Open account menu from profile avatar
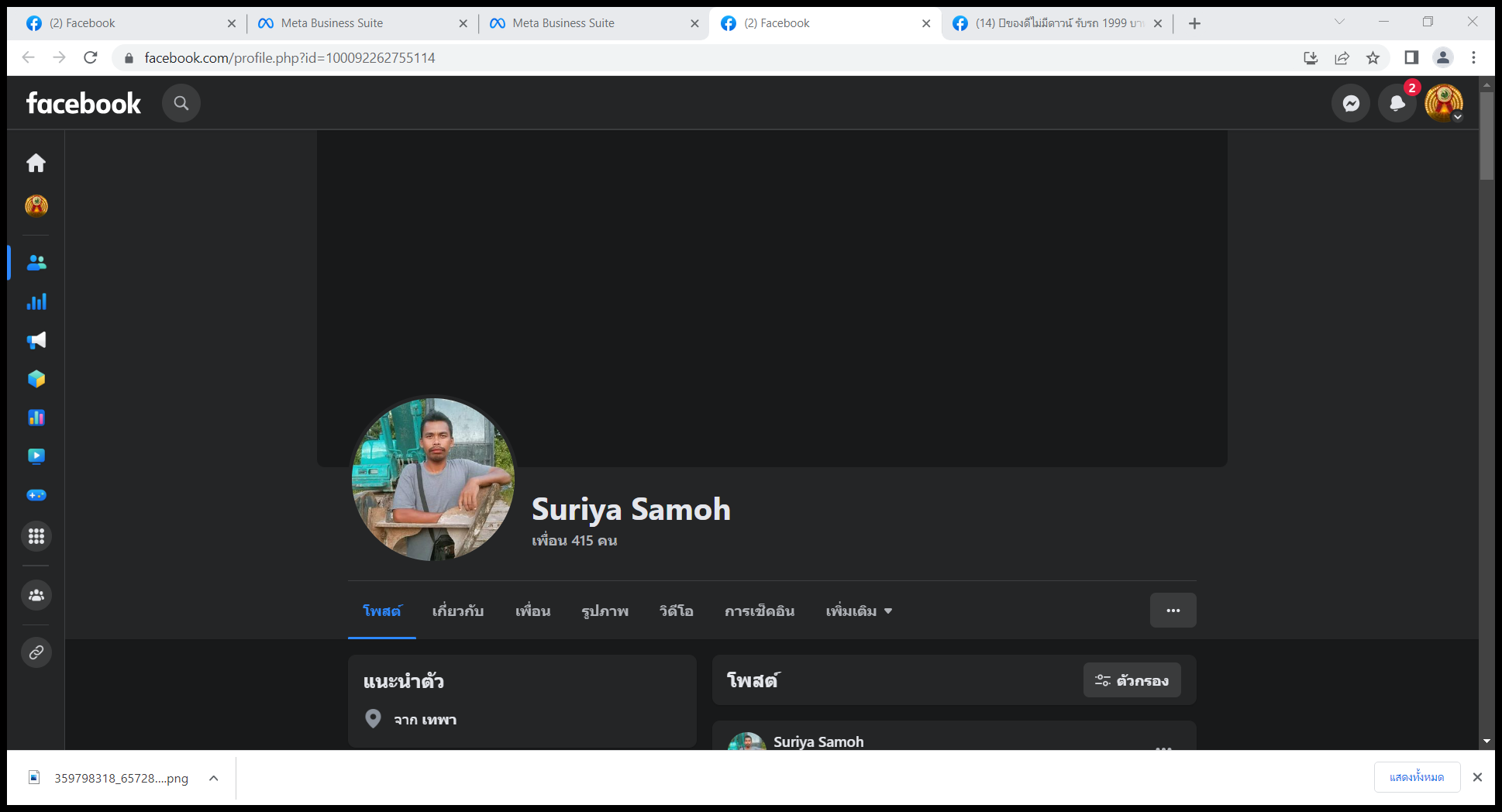Screen dimensions: 1502x812 pos(1444,103)
